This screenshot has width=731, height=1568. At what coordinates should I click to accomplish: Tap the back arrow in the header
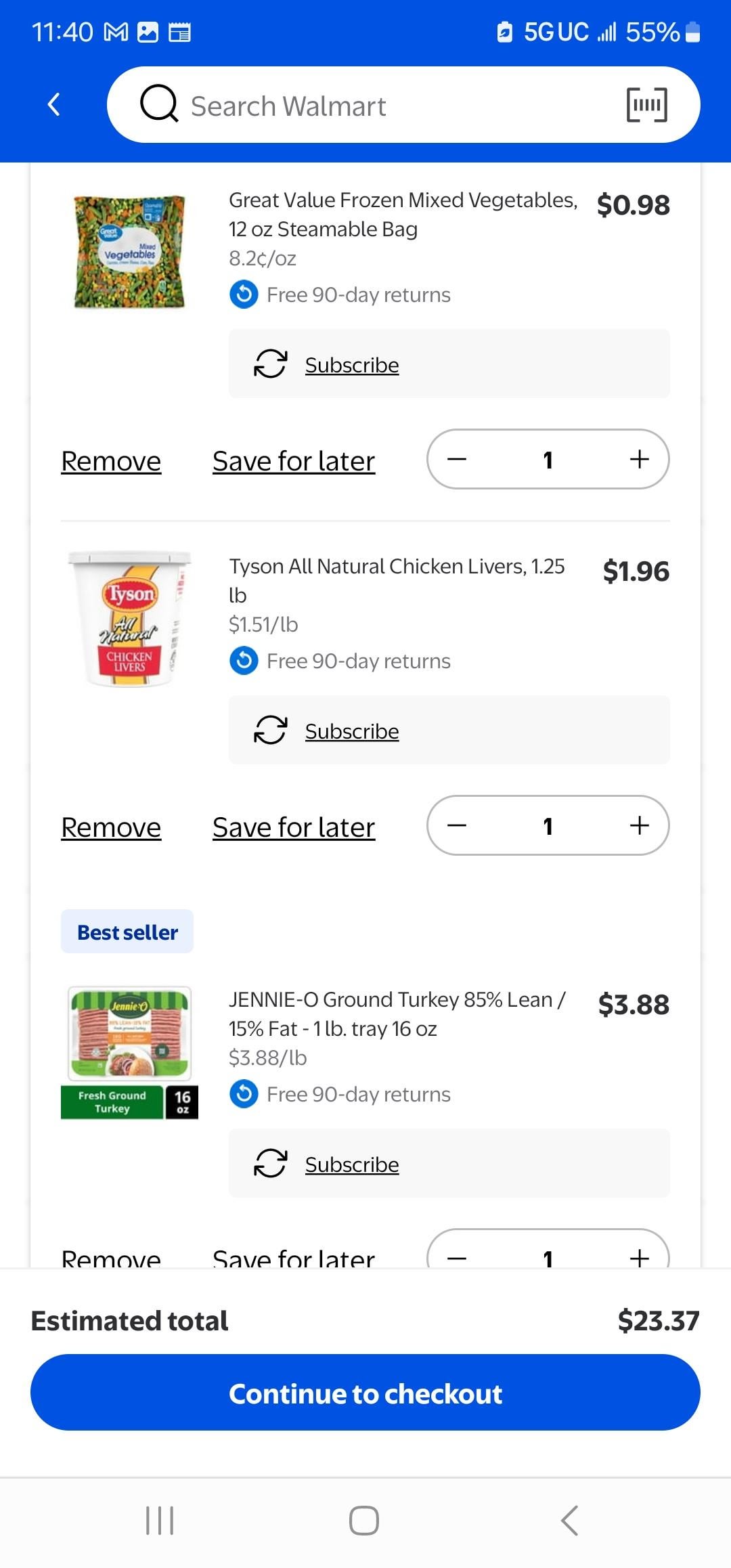pos(54,105)
